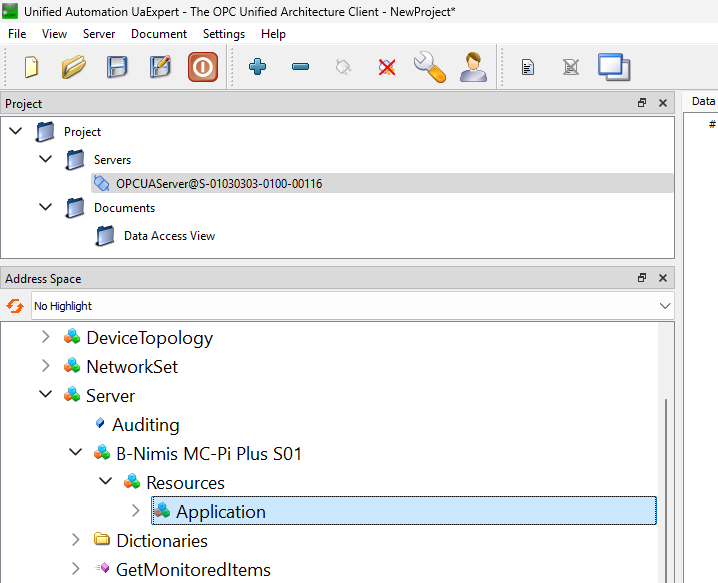Save project with the floppy disk icon
The image size is (718, 583).
pos(117,67)
